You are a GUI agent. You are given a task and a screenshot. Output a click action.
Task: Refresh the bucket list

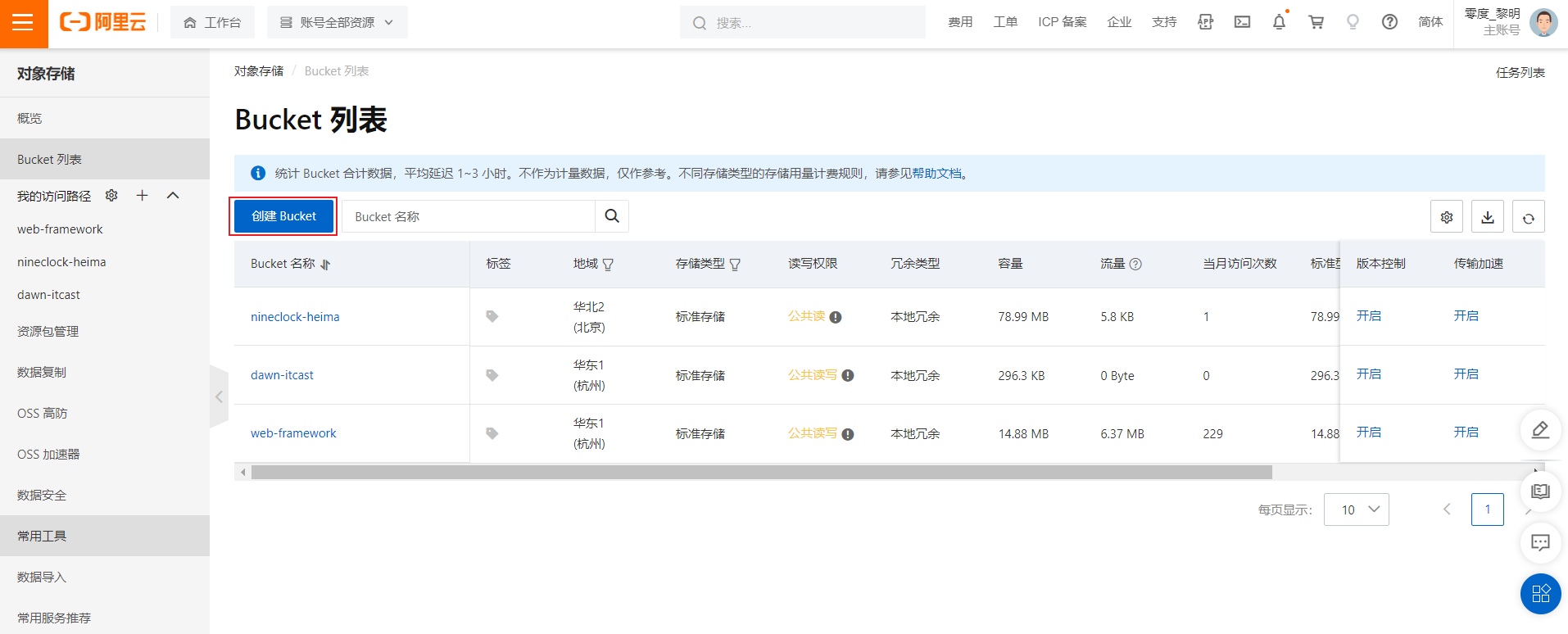point(1529,217)
